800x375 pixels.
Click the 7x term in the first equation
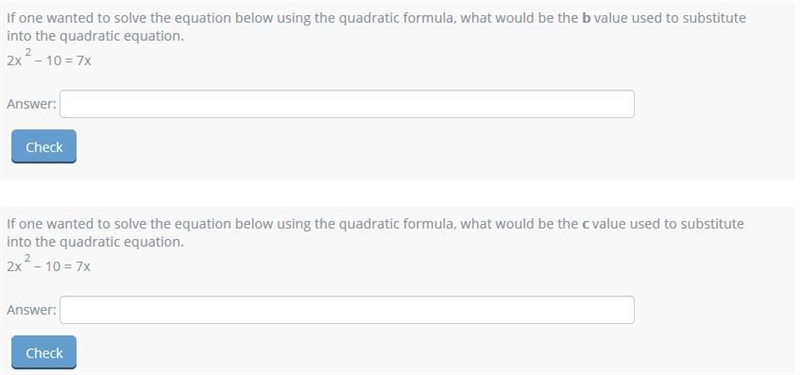pyautogui.click(x=84, y=61)
